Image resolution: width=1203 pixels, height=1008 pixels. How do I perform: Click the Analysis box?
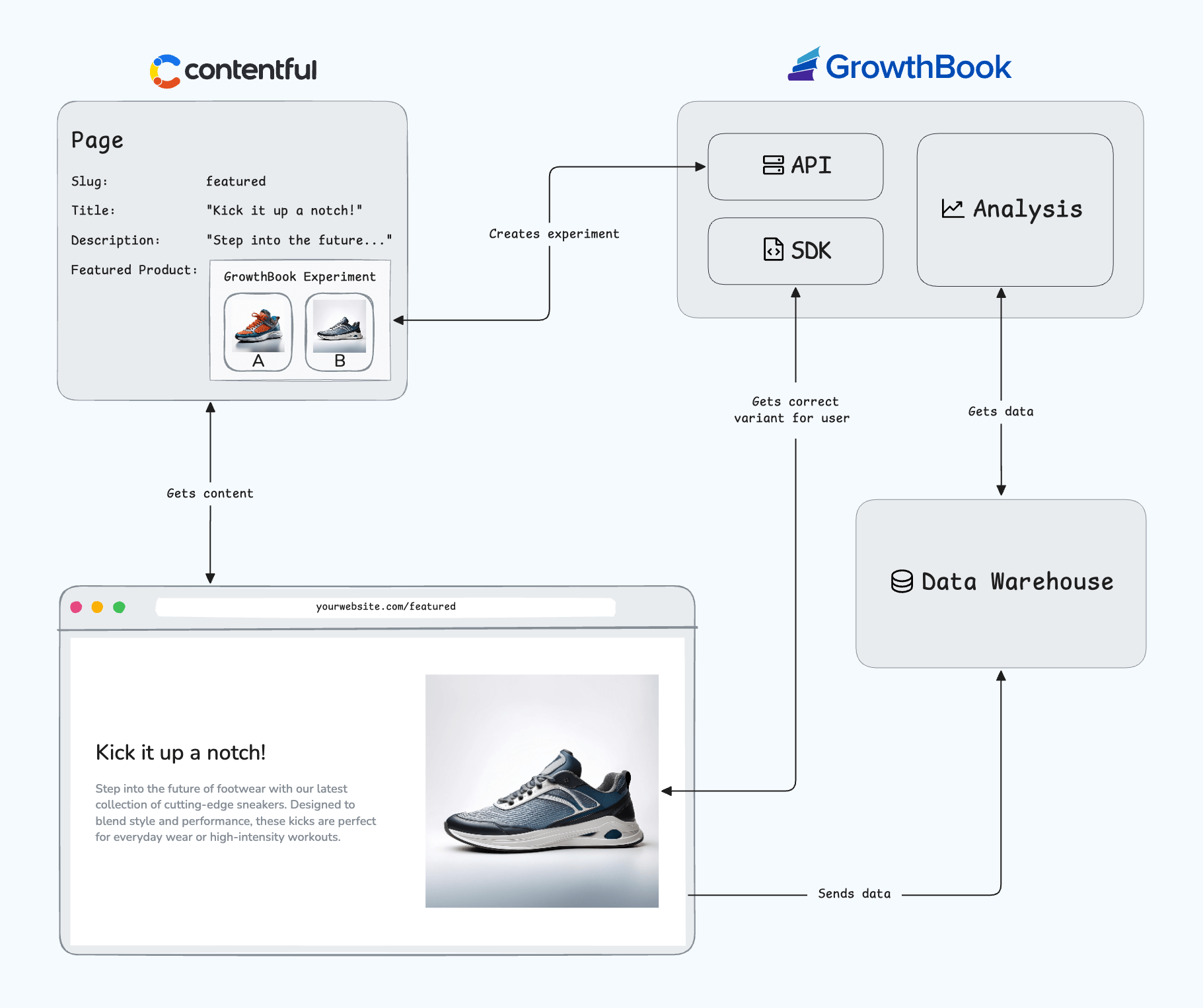[1015, 209]
